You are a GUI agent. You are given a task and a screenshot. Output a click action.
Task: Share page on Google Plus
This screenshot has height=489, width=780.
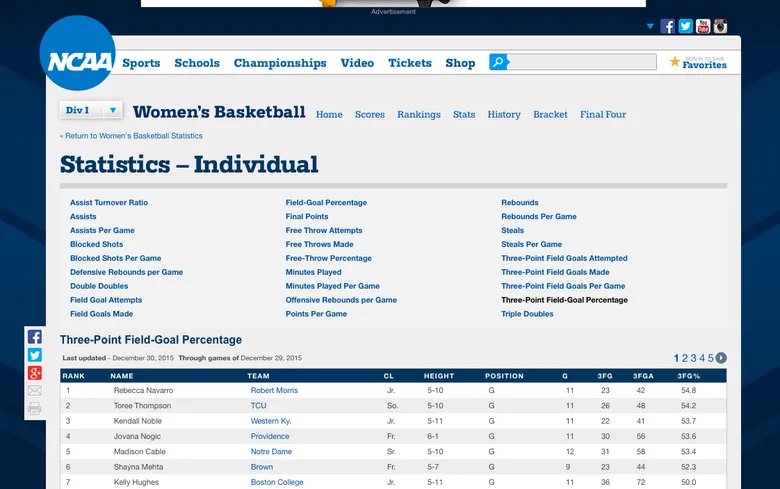(x=35, y=373)
